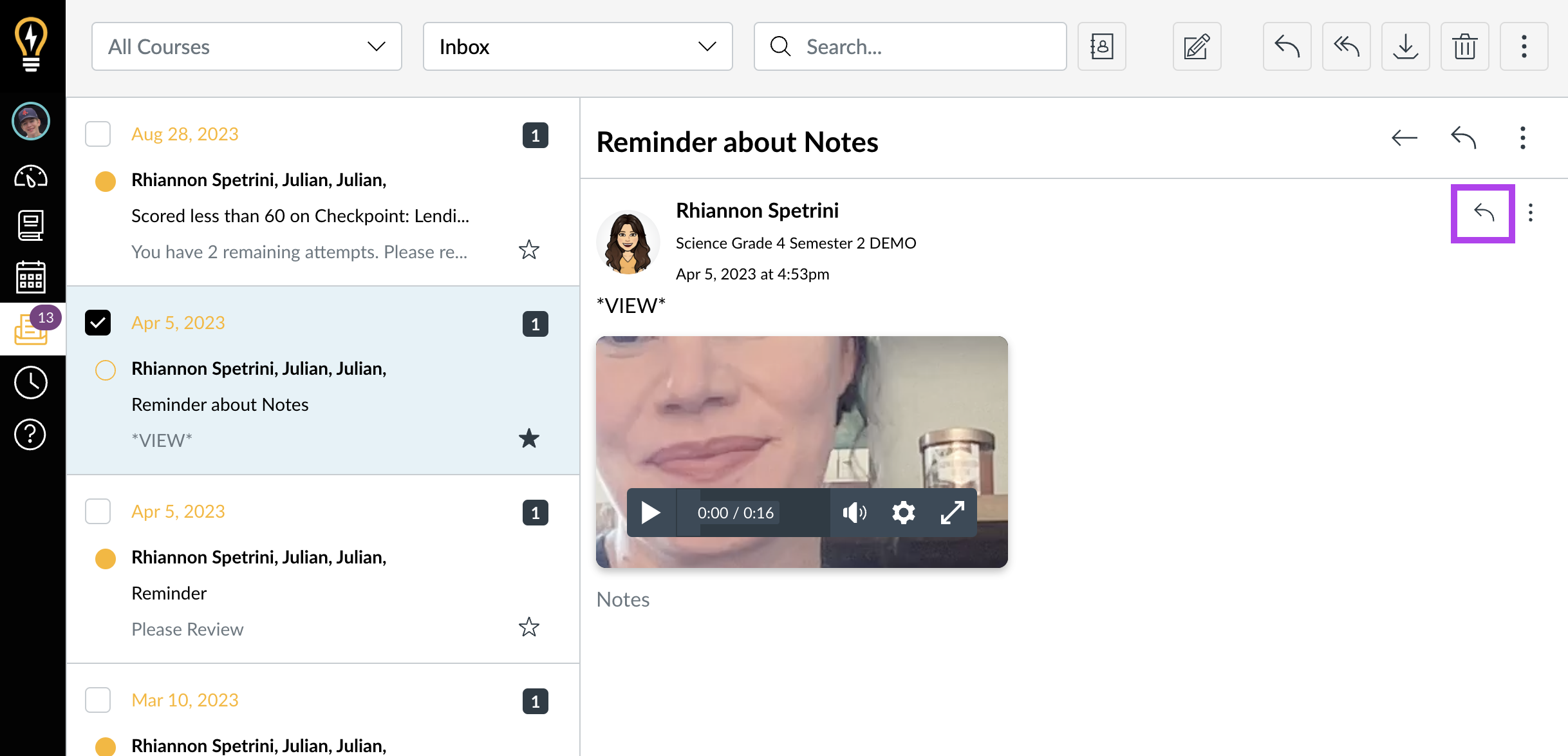Screen dimensions: 1568x756
Task: Click Rhiannon Spetrini's sender name in message
Action: pyautogui.click(x=757, y=211)
